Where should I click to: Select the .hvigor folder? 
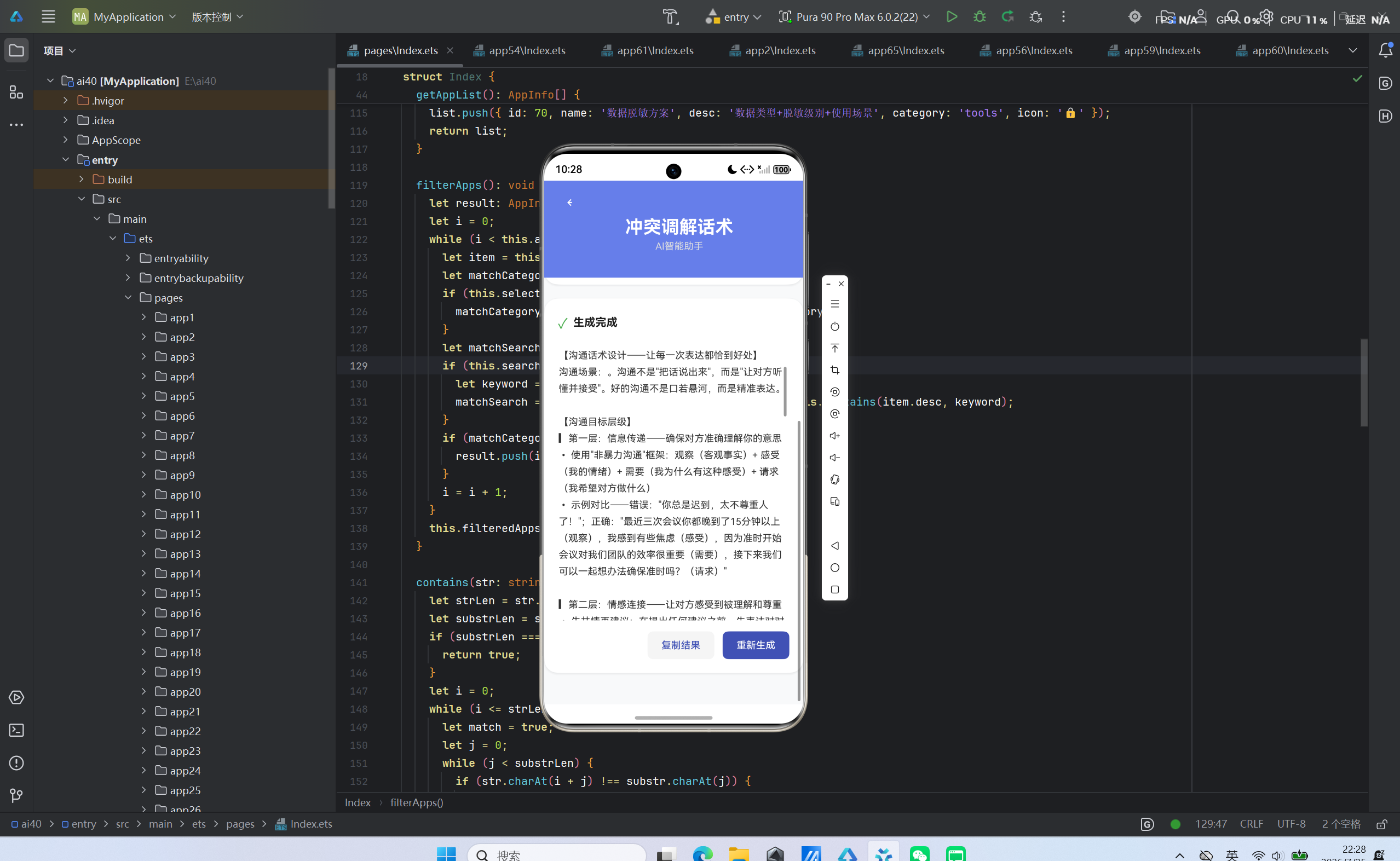[108, 100]
